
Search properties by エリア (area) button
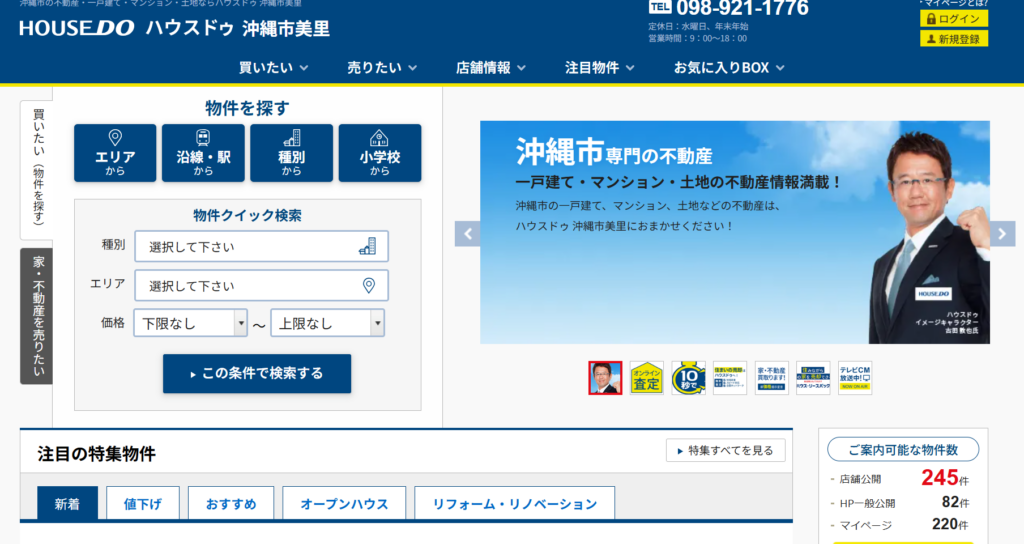(115, 153)
